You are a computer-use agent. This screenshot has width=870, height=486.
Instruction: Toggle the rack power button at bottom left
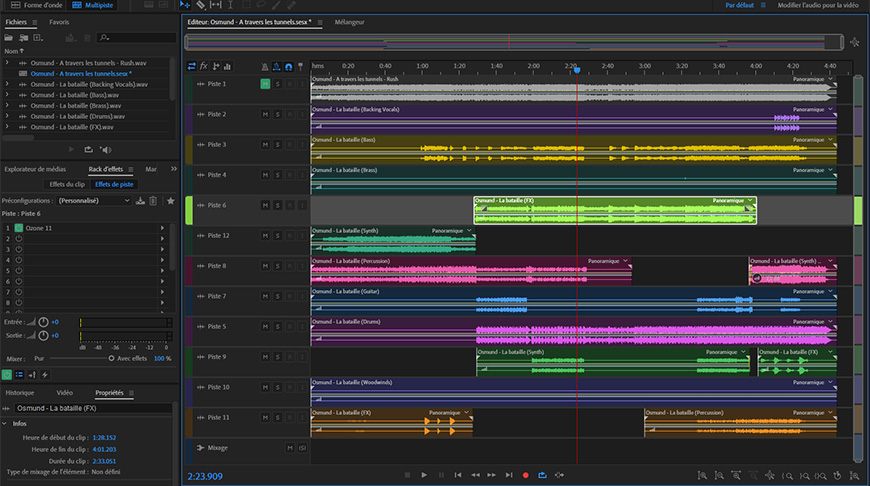7,375
